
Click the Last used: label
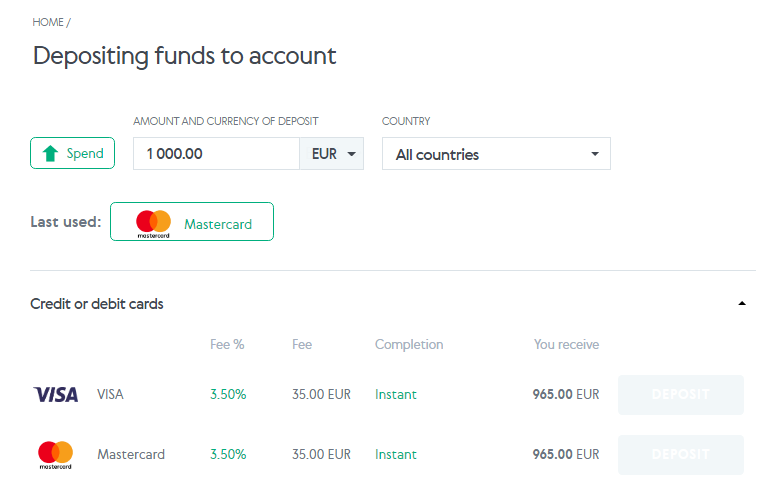click(x=66, y=222)
